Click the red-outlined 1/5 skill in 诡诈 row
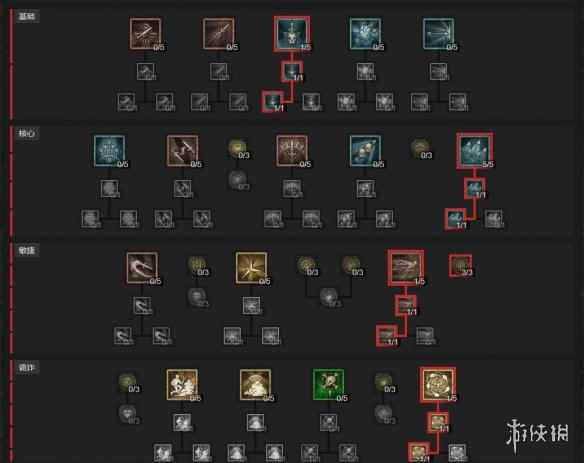584x463 pixels. click(438, 384)
